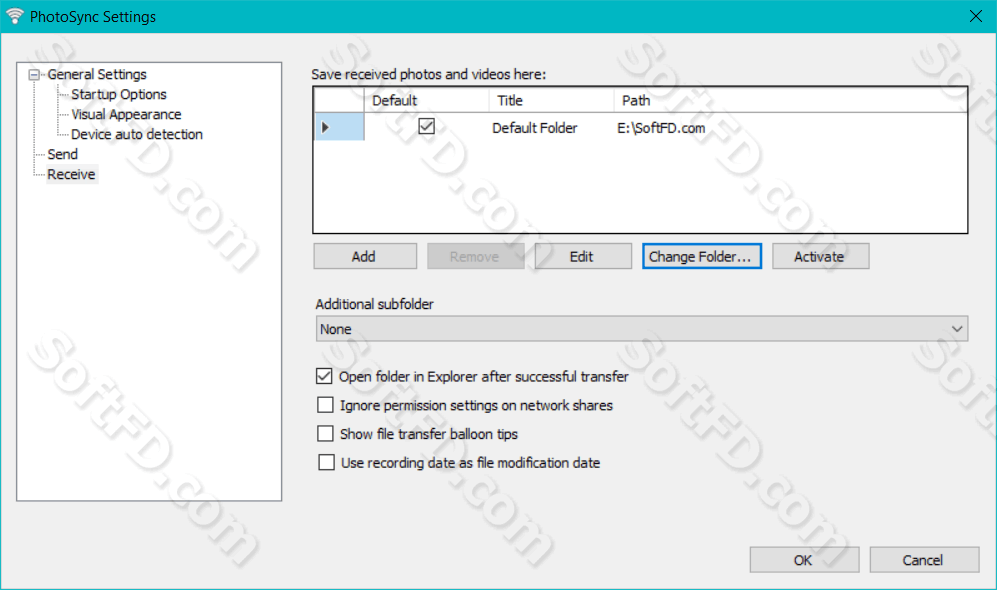Toggle the Default checkbox for Default Folder

pos(426,127)
